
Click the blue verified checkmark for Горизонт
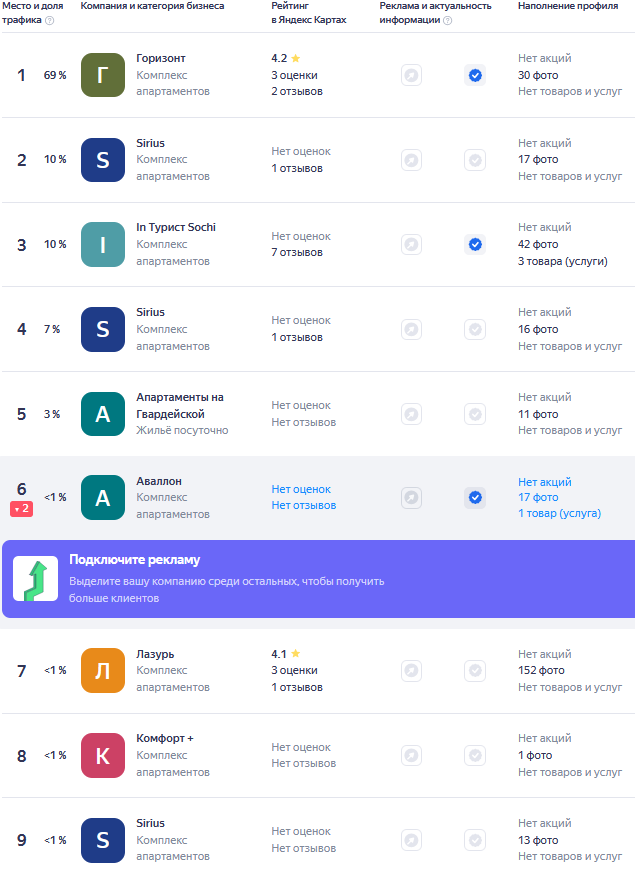(475, 75)
